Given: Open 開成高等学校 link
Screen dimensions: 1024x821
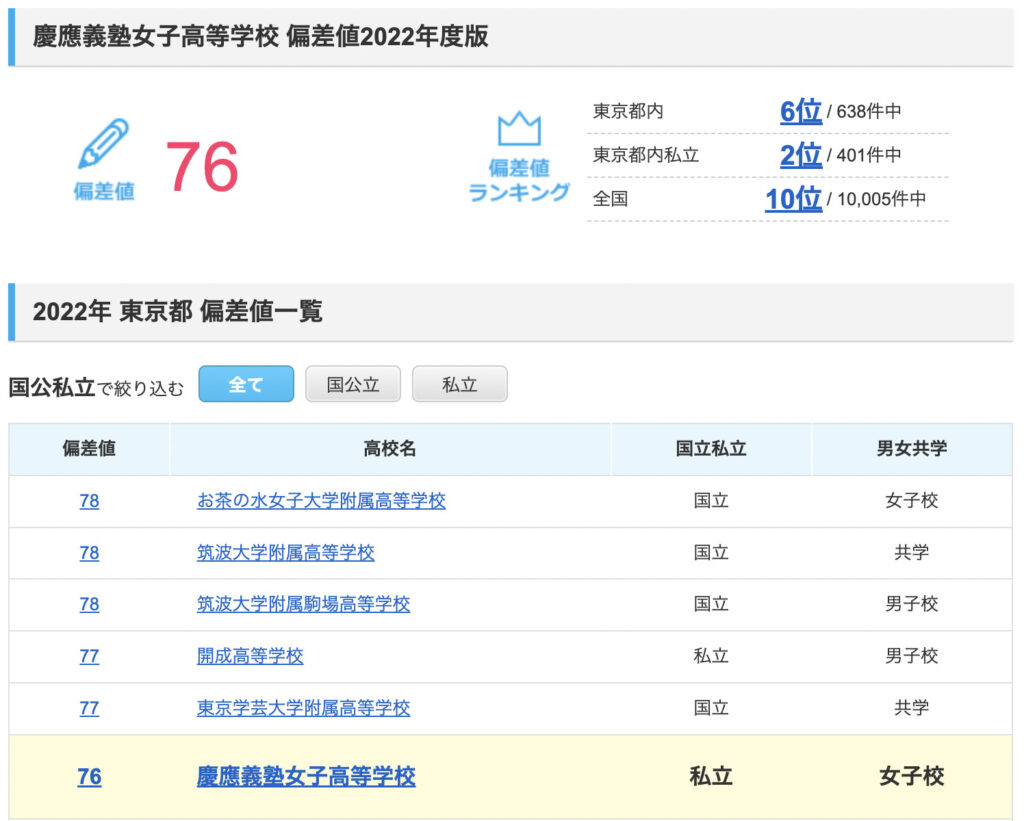Looking at the screenshot, I should 250,656.
